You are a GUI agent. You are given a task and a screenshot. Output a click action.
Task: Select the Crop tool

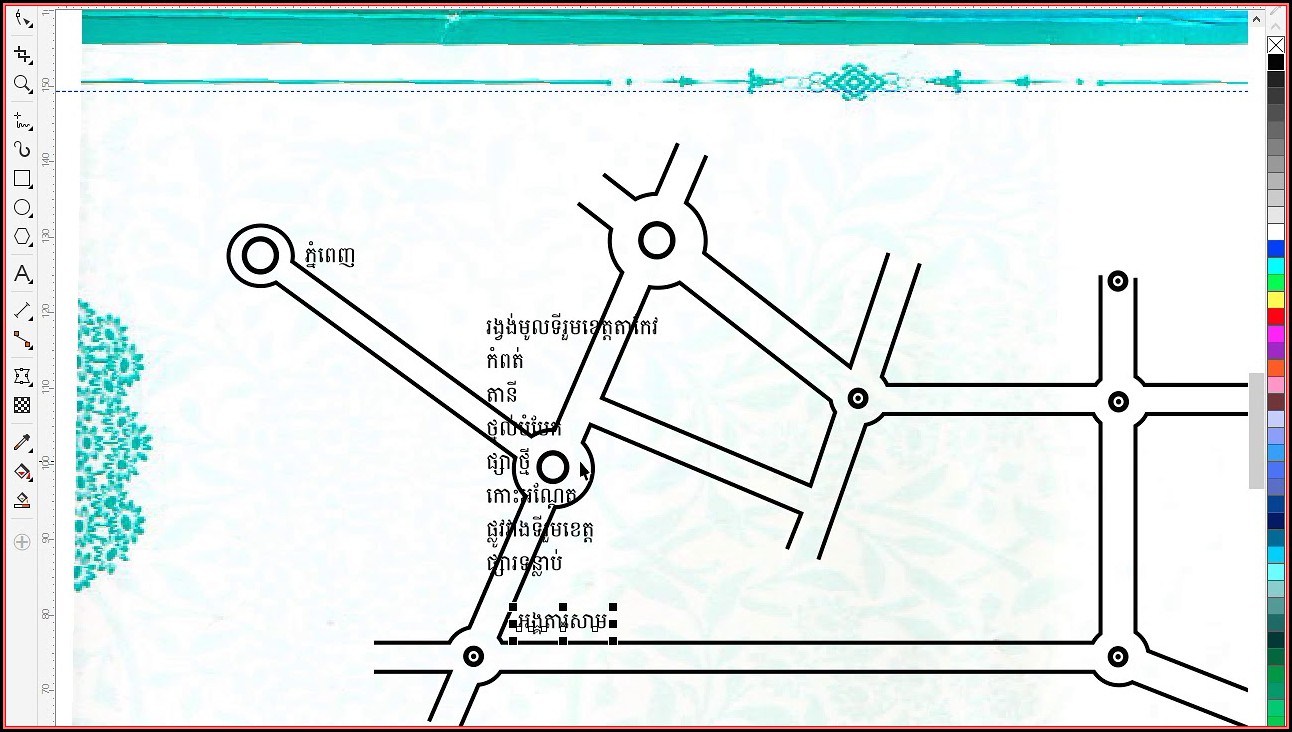pos(22,54)
